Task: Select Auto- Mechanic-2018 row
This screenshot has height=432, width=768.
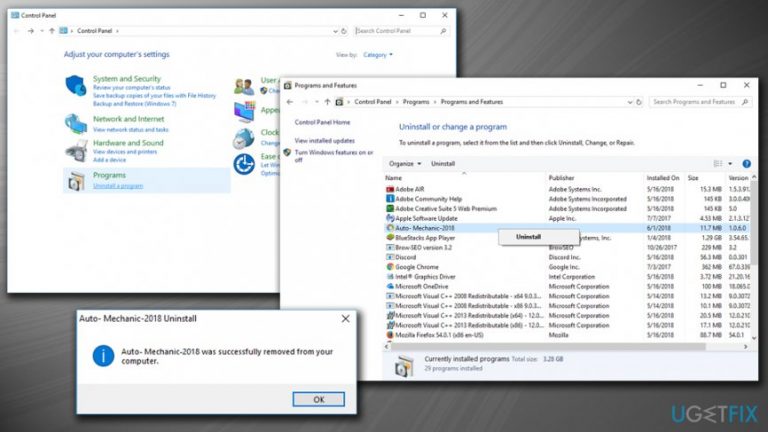Action: click(x=567, y=228)
